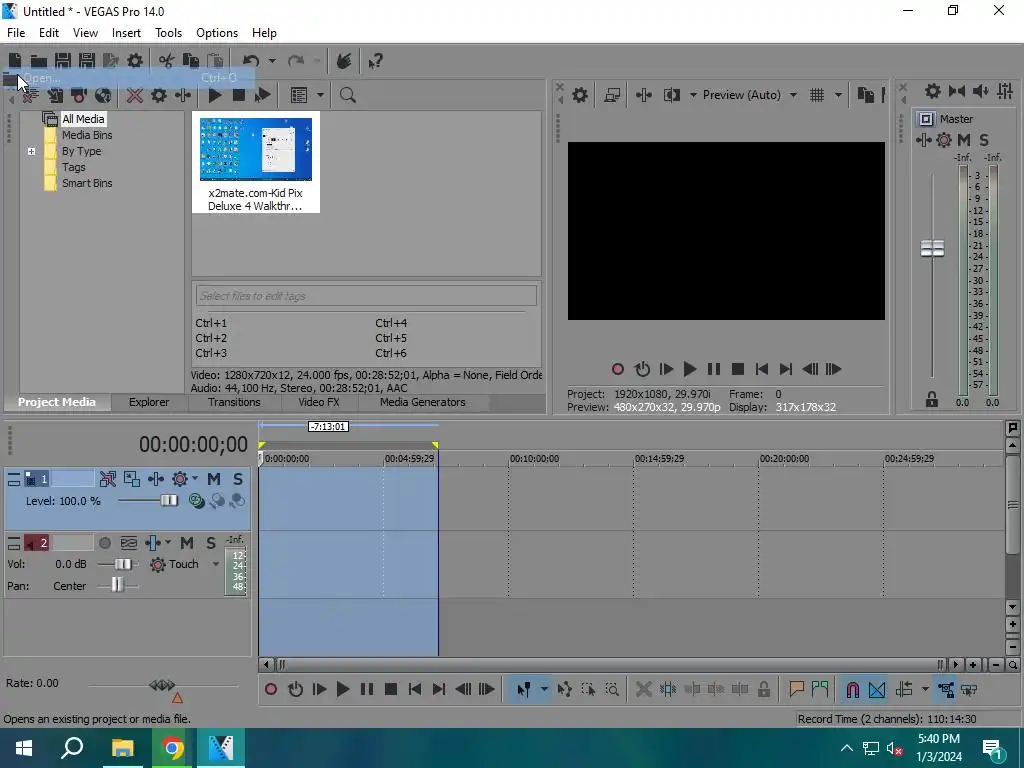Open split screen view dropdown arrow

click(x=693, y=95)
